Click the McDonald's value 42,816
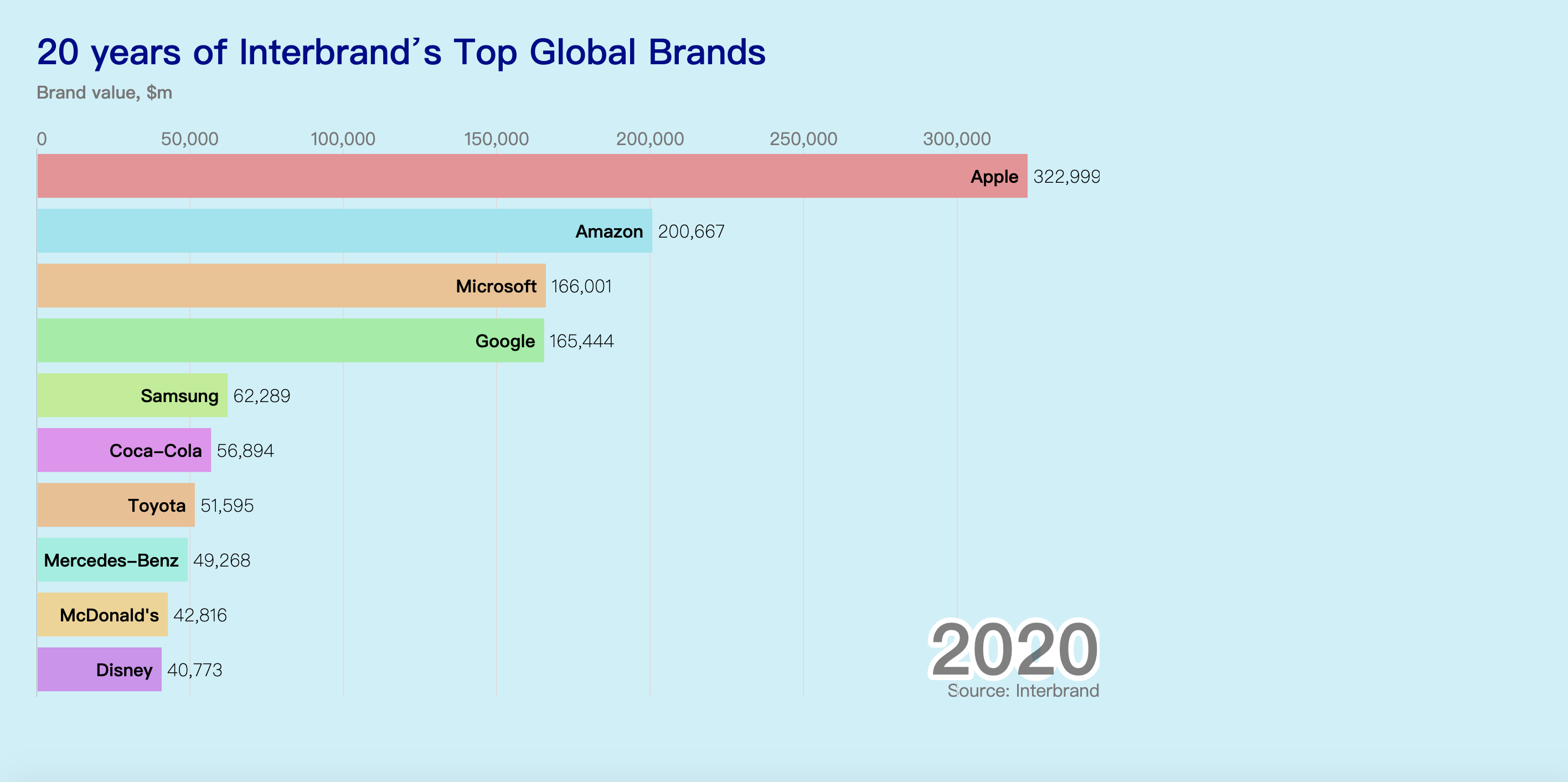The height and width of the screenshot is (782, 1568). tap(200, 615)
